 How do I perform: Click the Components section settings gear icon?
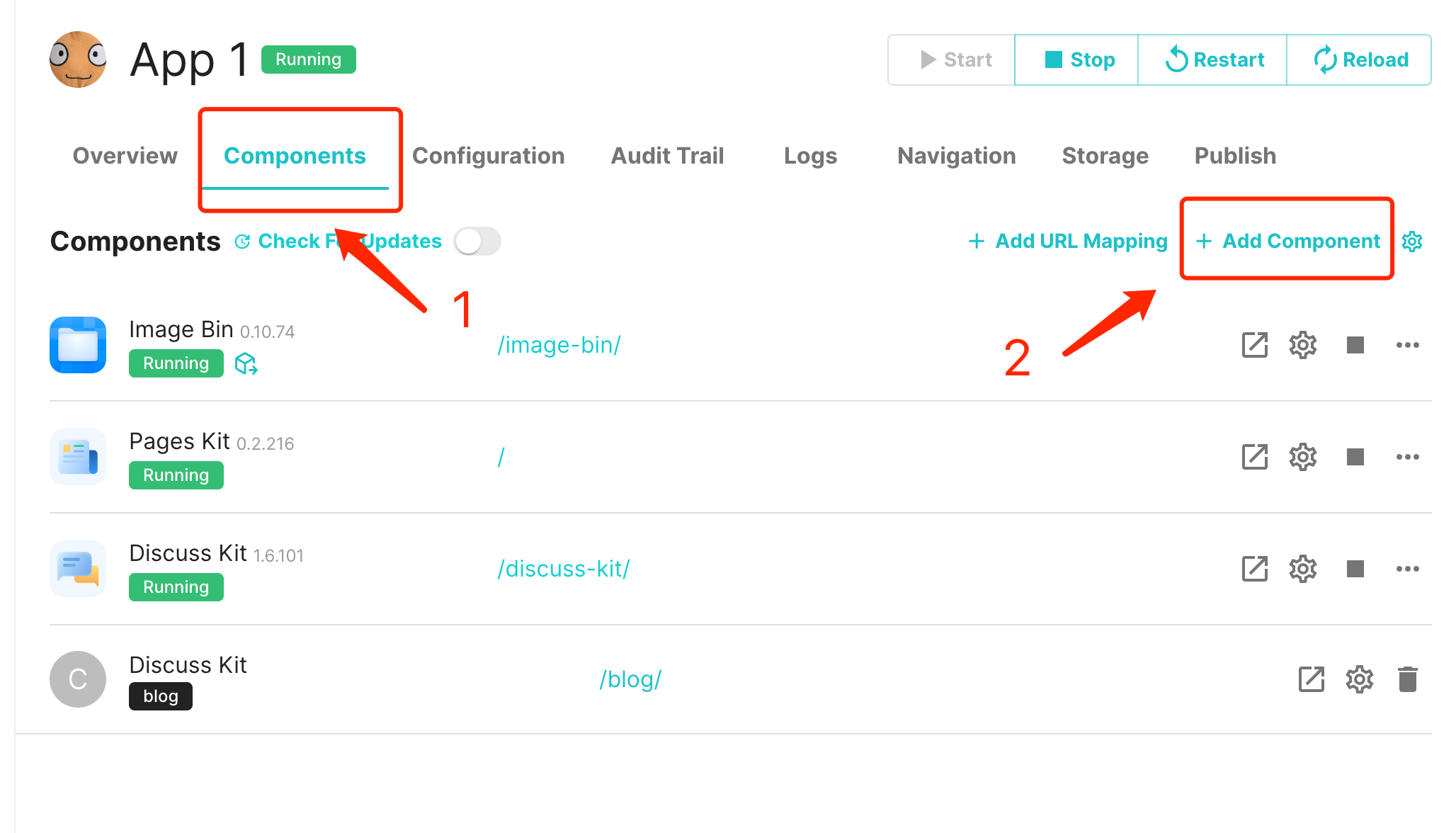point(1412,242)
